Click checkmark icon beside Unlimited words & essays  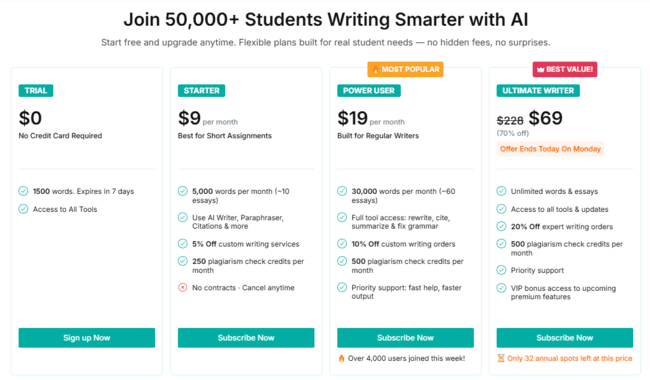click(x=501, y=191)
